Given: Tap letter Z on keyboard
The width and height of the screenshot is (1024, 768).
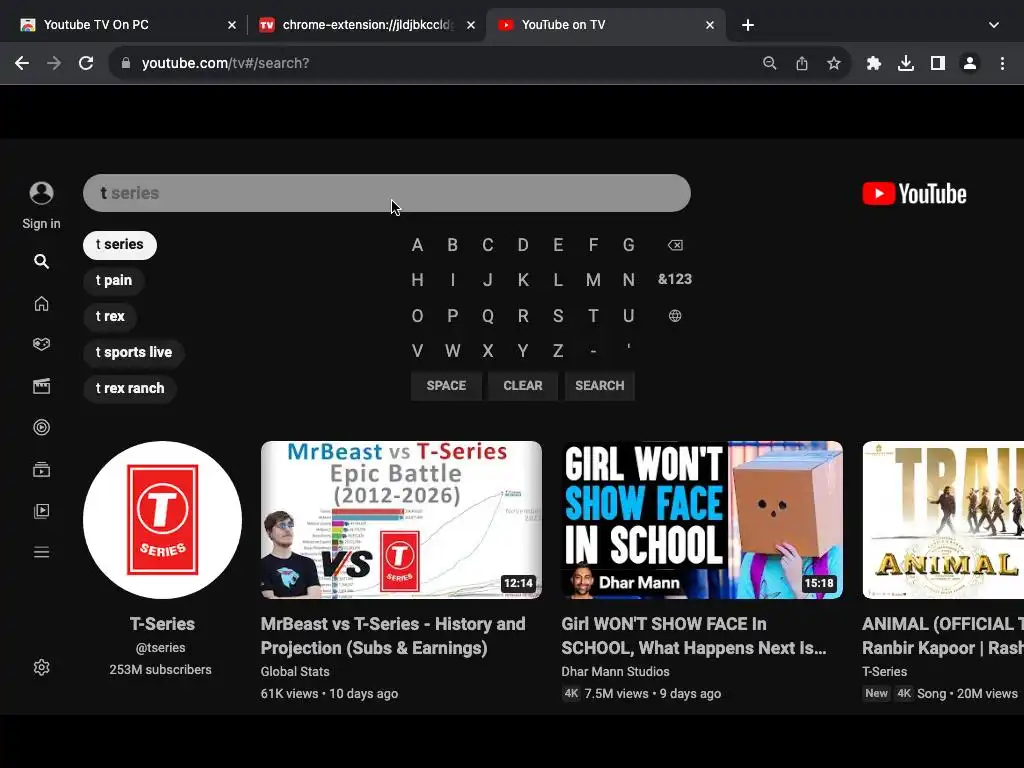Looking at the screenshot, I should coord(558,351).
